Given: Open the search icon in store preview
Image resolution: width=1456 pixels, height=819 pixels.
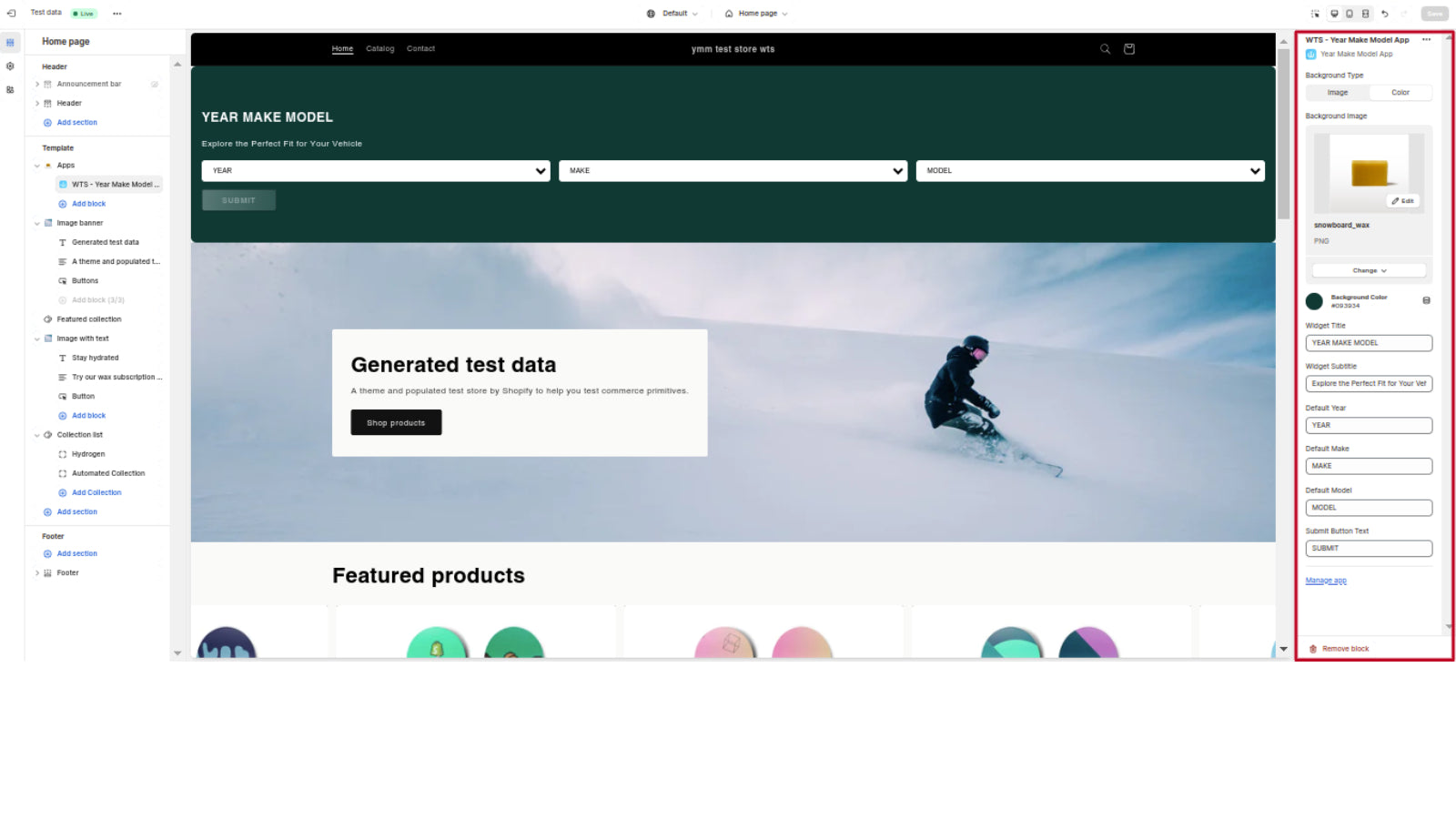Looking at the screenshot, I should 1105,48.
